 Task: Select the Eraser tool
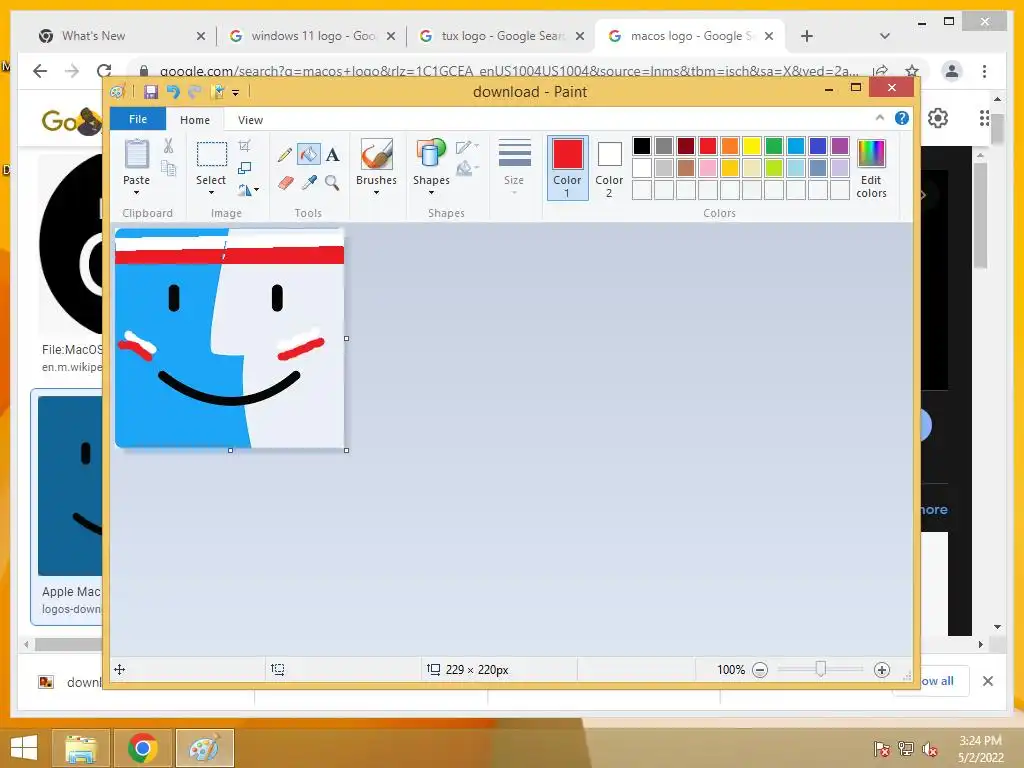285,182
